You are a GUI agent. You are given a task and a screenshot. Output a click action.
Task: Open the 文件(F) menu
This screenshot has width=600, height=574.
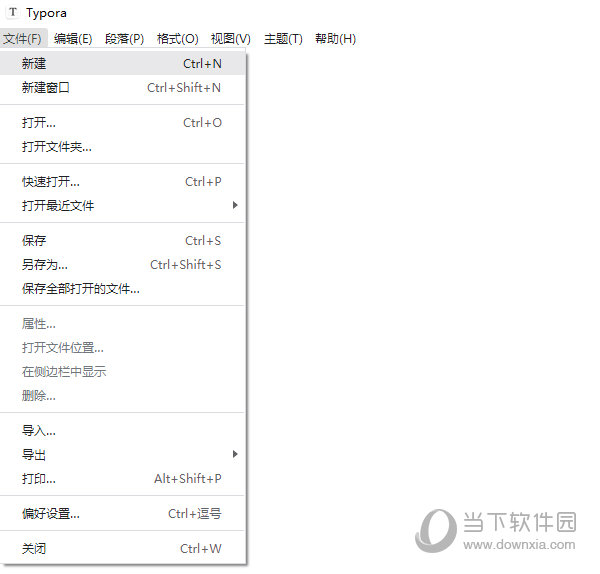(23, 39)
